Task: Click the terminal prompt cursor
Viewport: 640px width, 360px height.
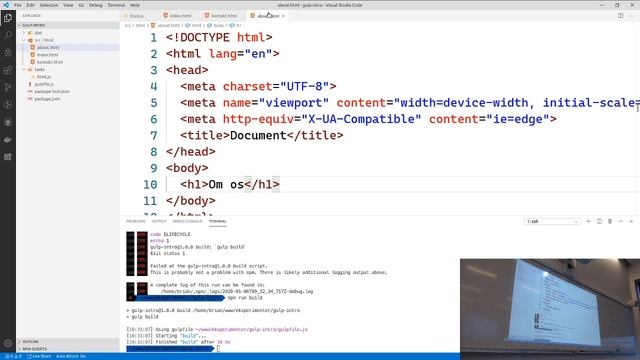Action: (218, 349)
